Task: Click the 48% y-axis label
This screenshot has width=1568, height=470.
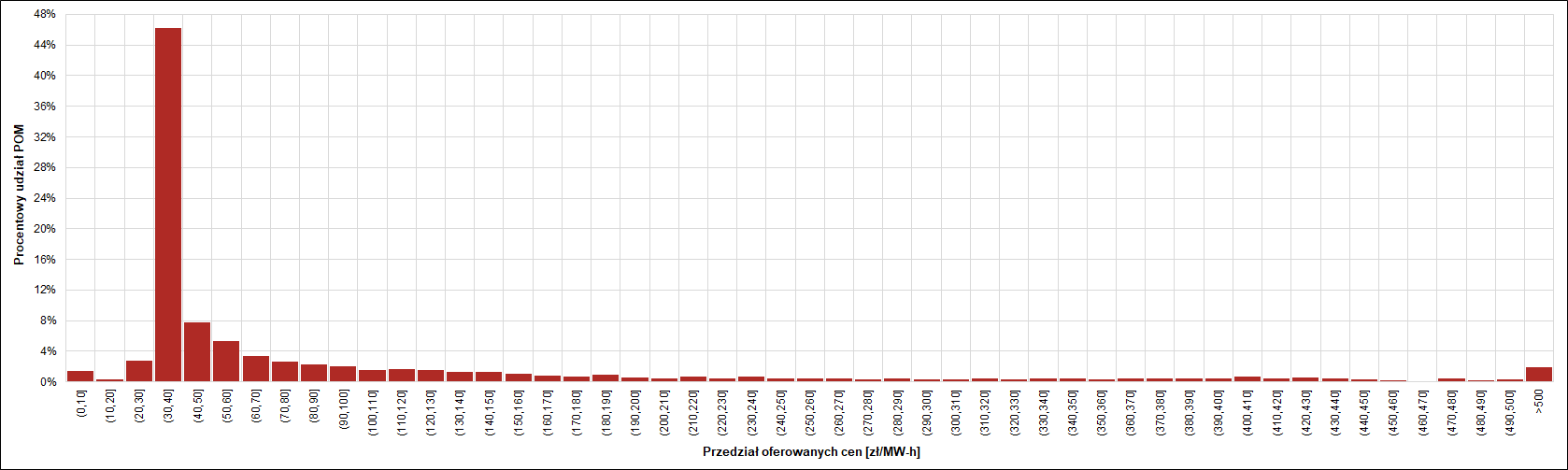Action: pos(44,15)
